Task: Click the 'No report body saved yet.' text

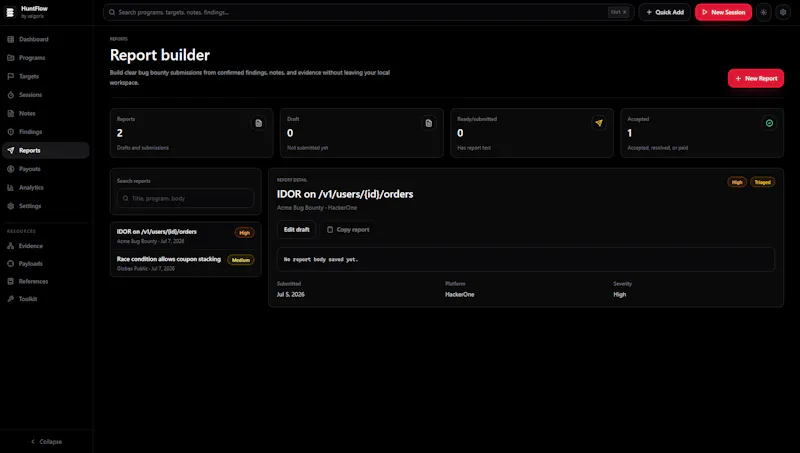Action: click(x=321, y=260)
